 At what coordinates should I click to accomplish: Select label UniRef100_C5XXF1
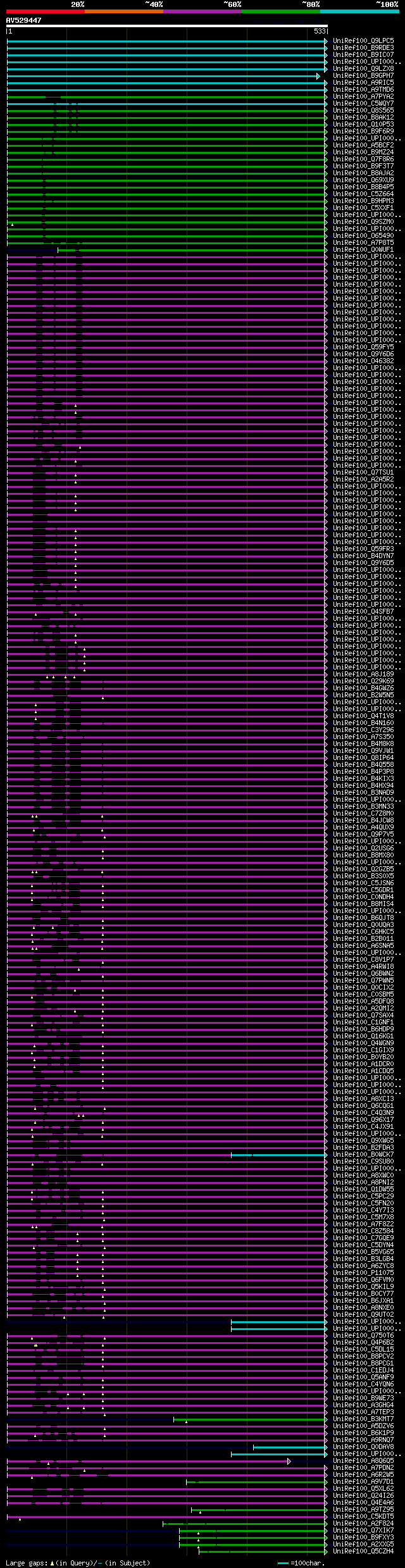click(x=363, y=208)
